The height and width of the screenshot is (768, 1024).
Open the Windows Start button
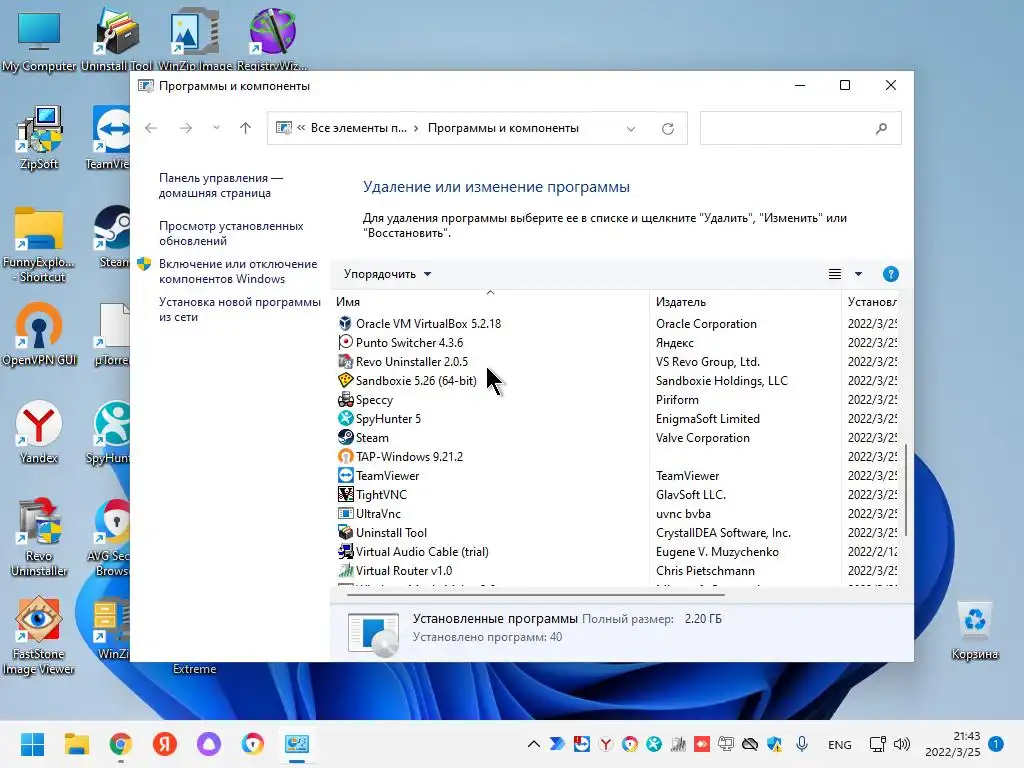pyautogui.click(x=32, y=744)
